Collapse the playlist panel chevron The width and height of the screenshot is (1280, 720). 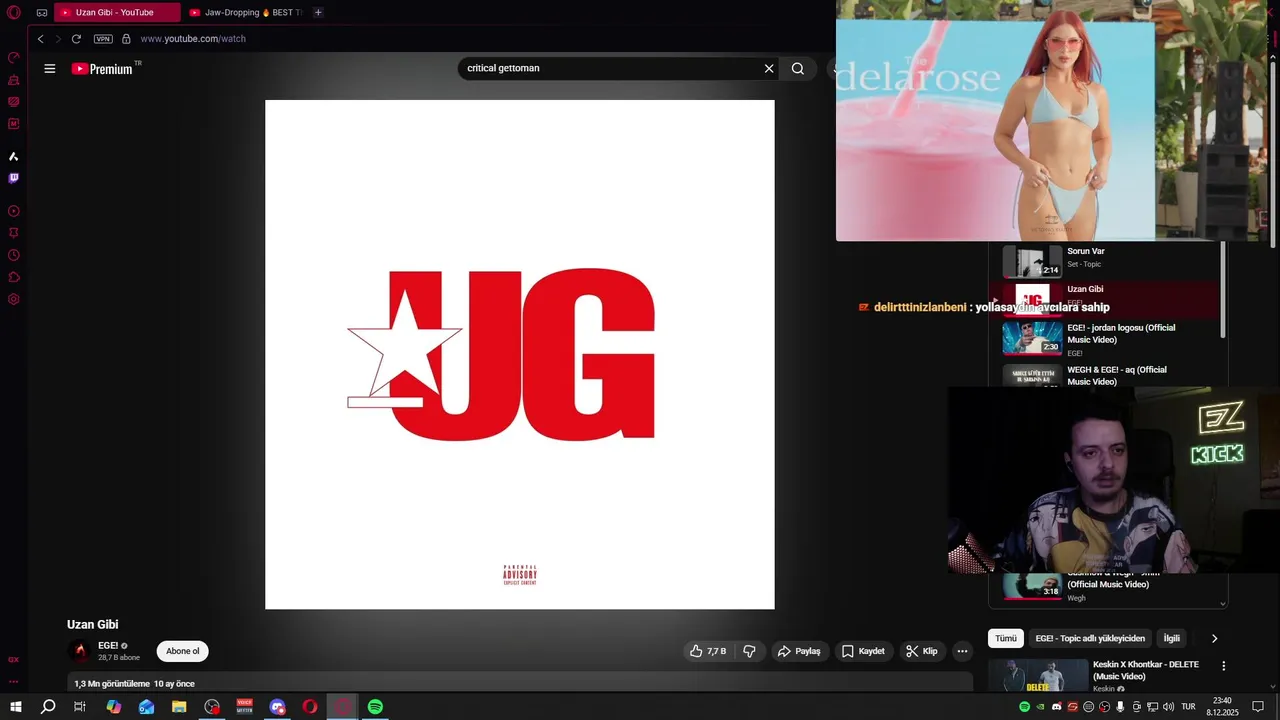pyautogui.click(x=1222, y=604)
